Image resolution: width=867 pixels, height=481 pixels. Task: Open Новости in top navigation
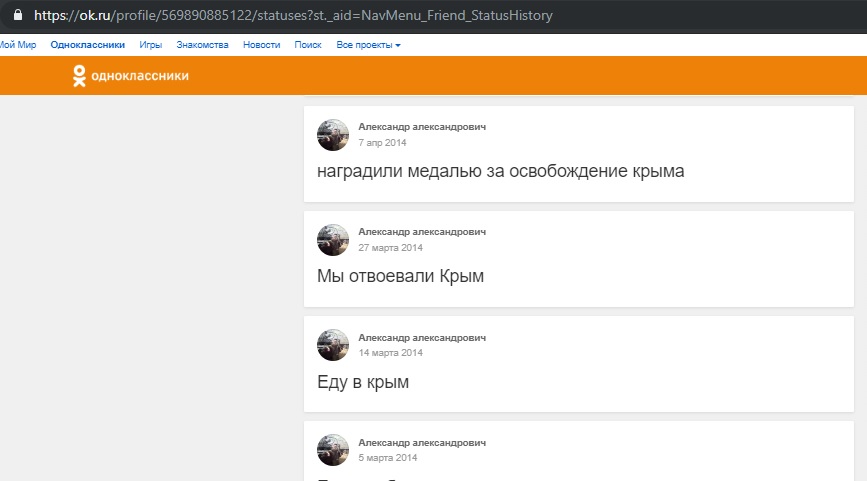[x=262, y=45]
